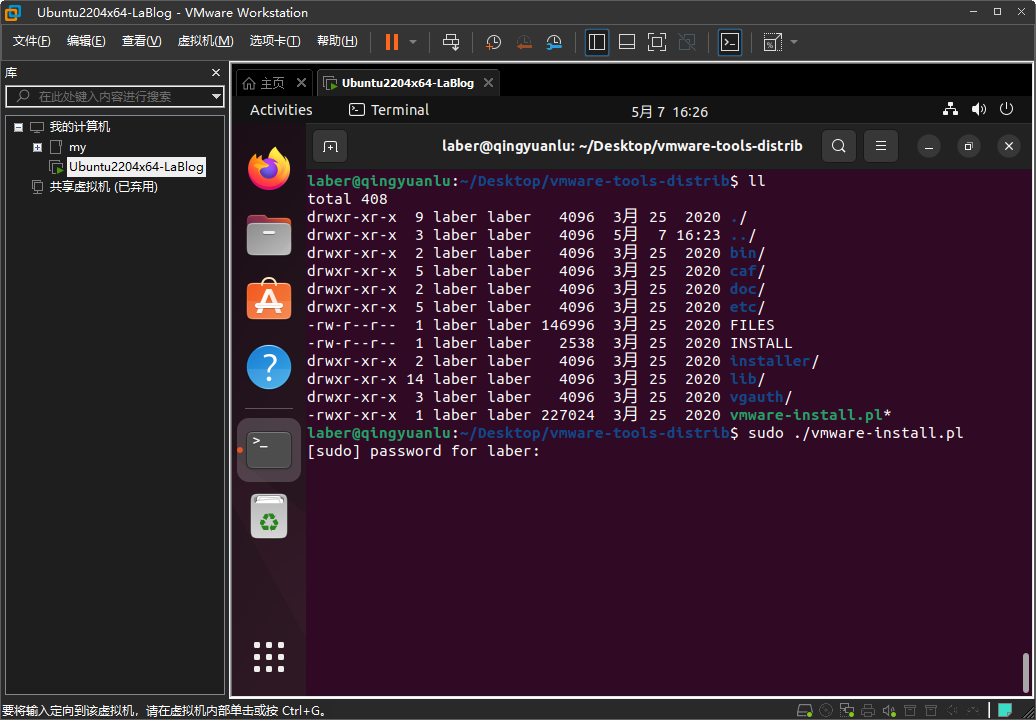Click the vmware-install.pl filename in listing
Viewport: 1036px width, 720px height.
coord(806,415)
